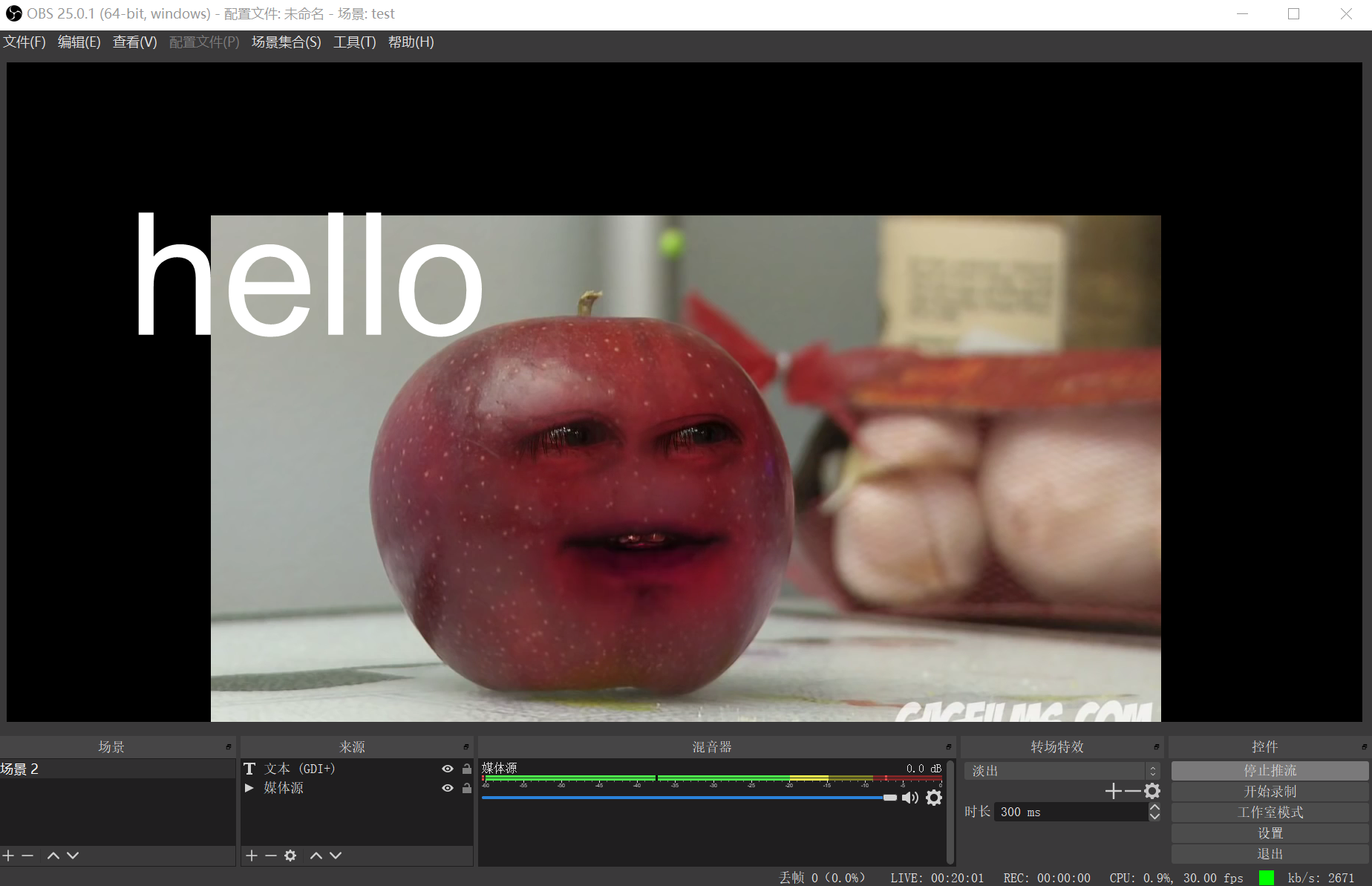
Task: Open the 编辑(E) menu
Action: (79, 42)
